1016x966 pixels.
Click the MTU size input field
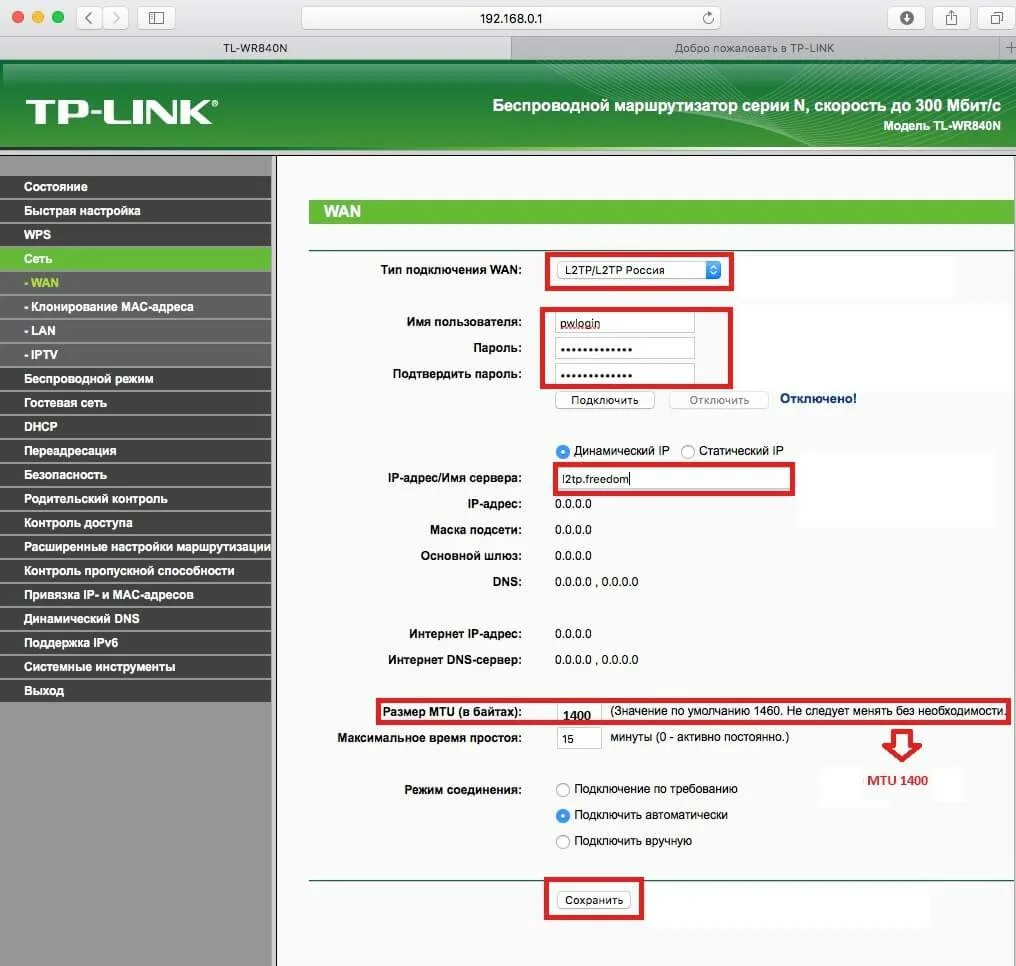pos(578,714)
